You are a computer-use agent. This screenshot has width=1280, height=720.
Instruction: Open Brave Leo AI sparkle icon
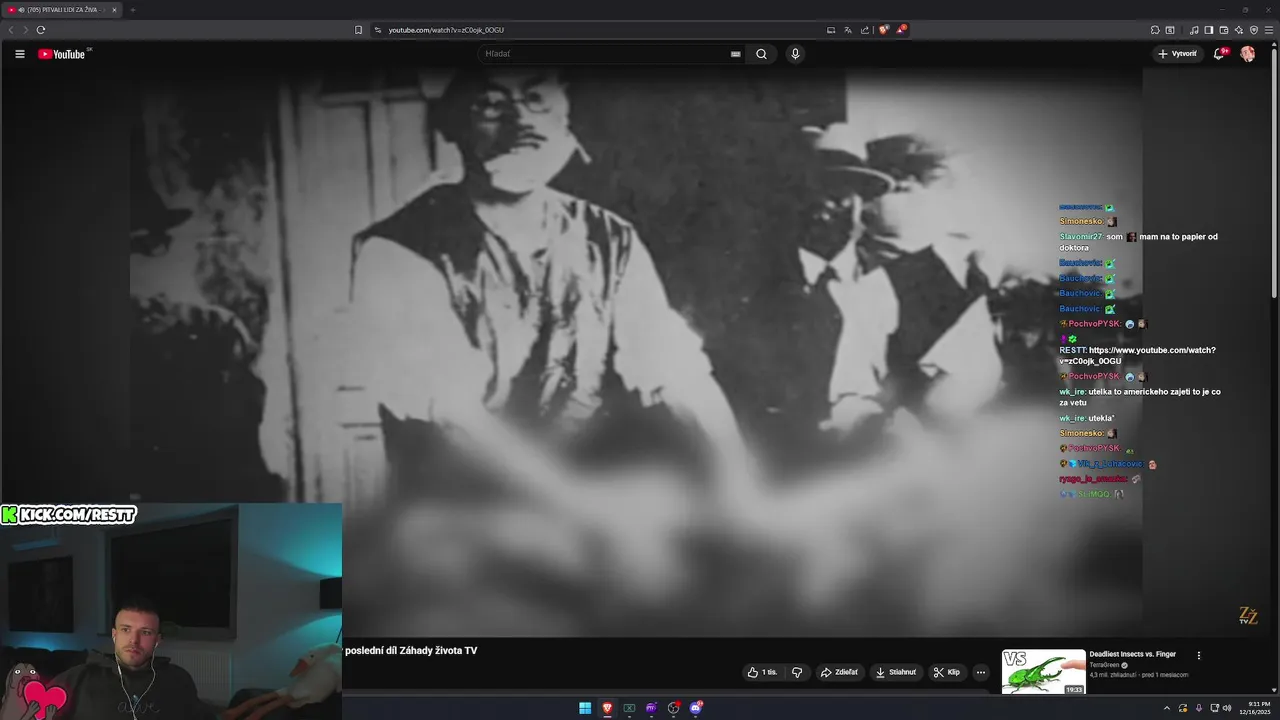click(1239, 30)
